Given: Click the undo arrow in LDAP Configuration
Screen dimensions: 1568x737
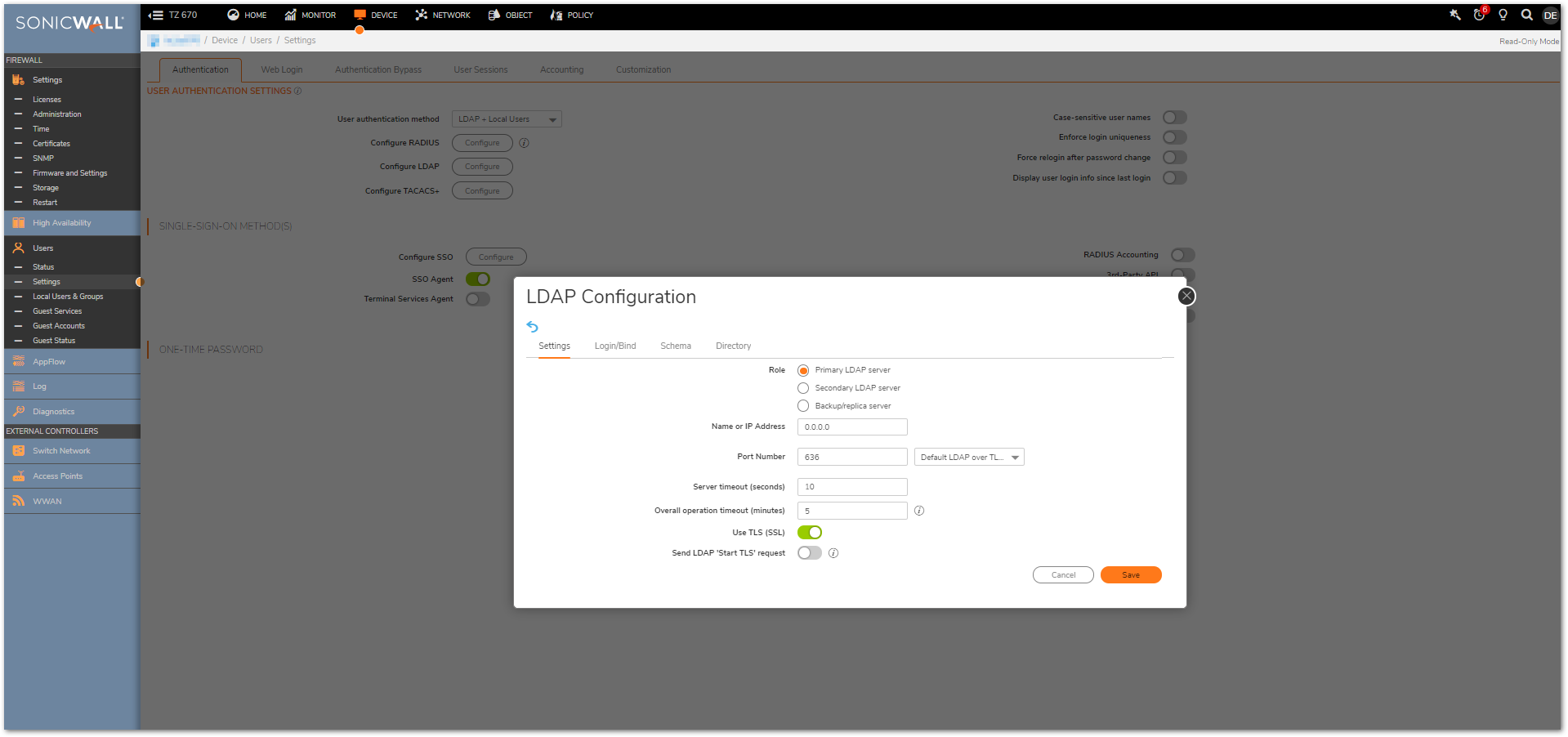Looking at the screenshot, I should click(x=533, y=327).
